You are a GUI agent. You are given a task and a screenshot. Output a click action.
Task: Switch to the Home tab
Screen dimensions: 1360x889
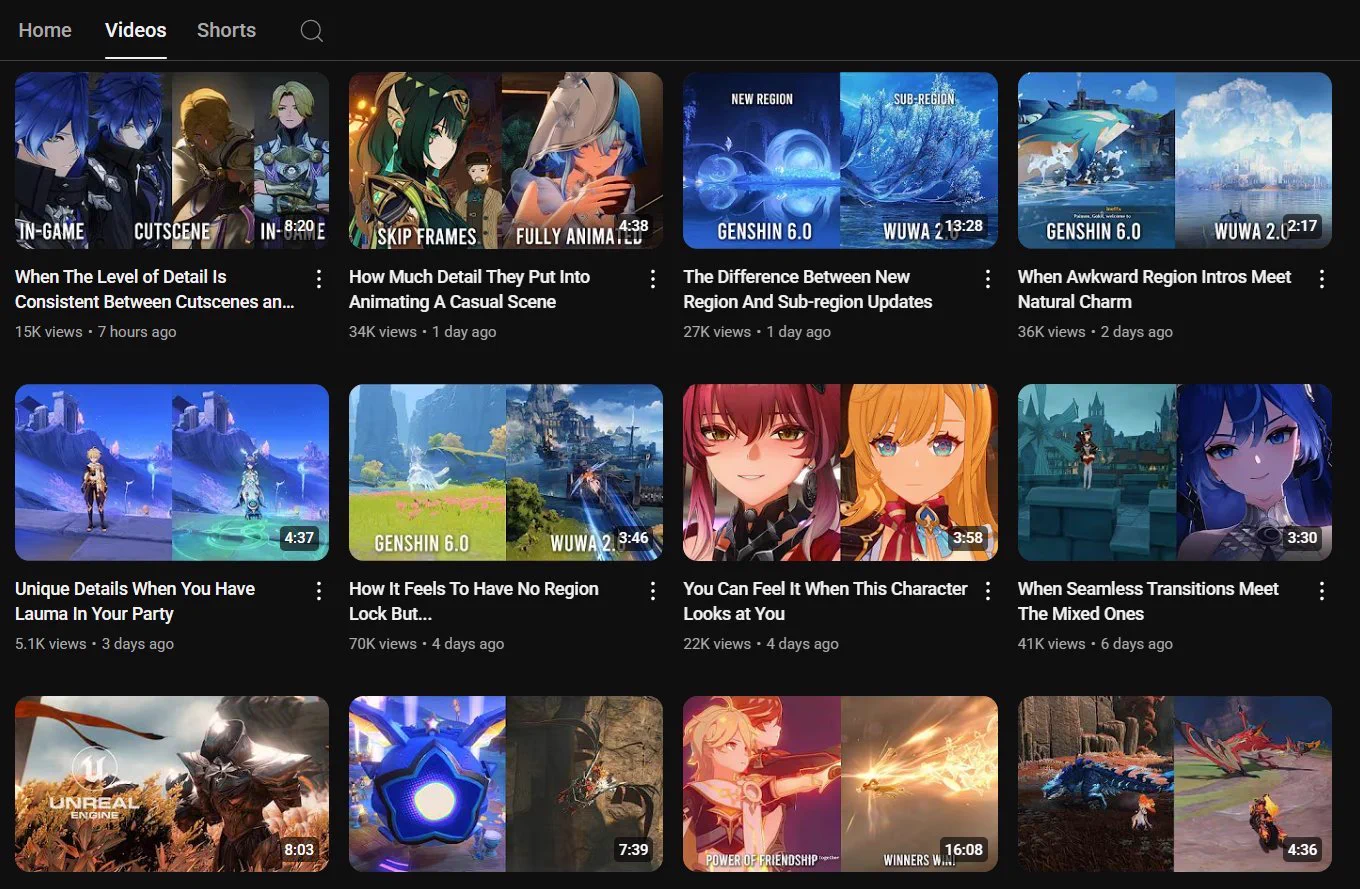pyautogui.click(x=45, y=30)
